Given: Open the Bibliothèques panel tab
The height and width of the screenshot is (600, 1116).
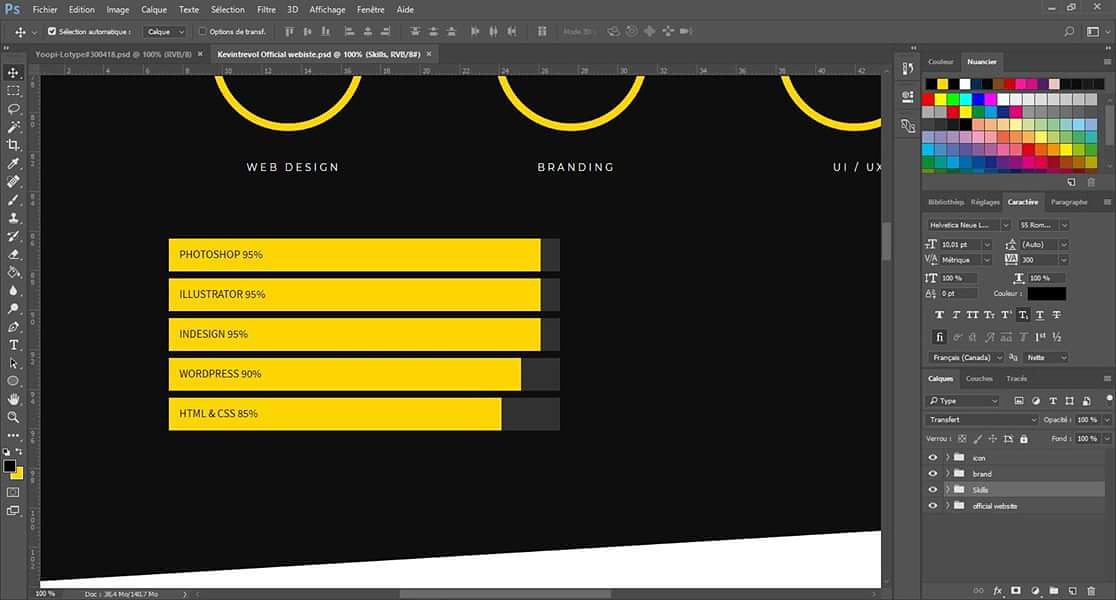Looking at the screenshot, I should pyautogui.click(x=946, y=202).
